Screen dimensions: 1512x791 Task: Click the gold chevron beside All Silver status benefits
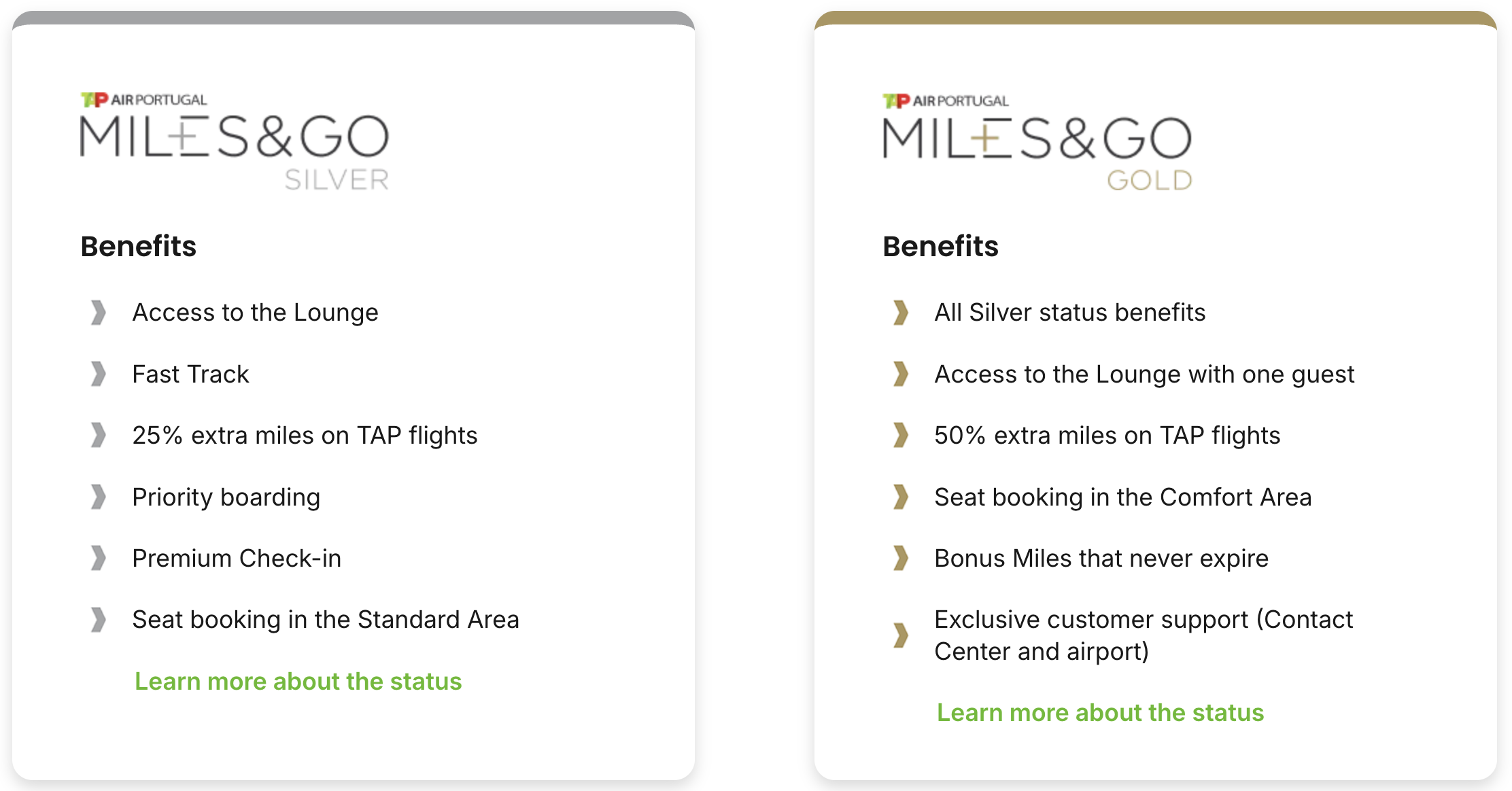[901, 313]
